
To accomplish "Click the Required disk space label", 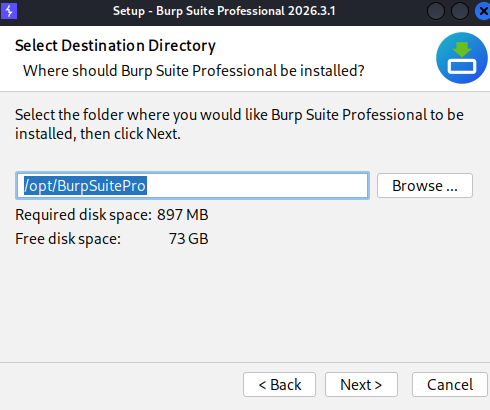I will [x=83, y=215].
